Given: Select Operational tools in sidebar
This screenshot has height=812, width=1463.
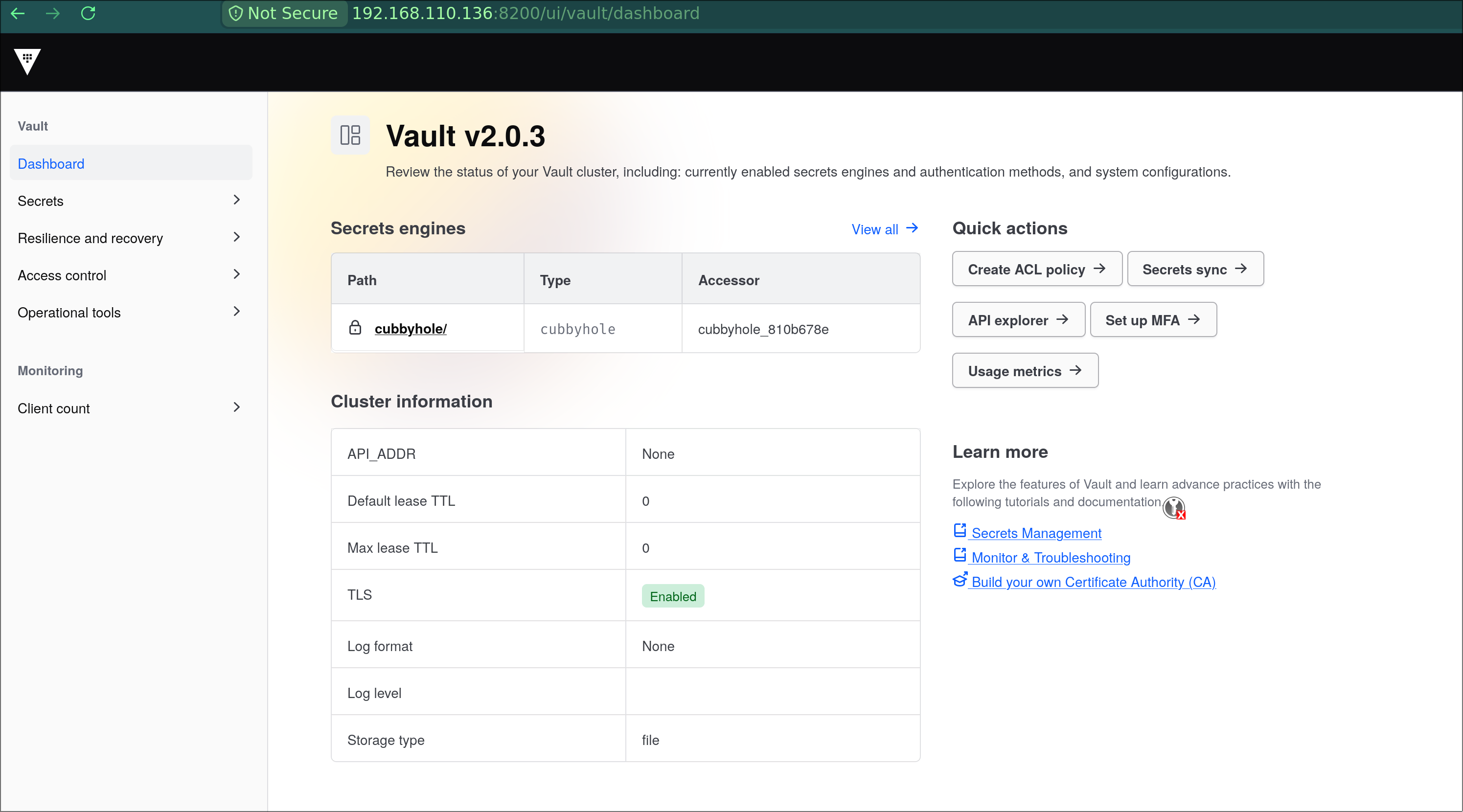Looking at the screenshot, I should [x=131, y=312].
